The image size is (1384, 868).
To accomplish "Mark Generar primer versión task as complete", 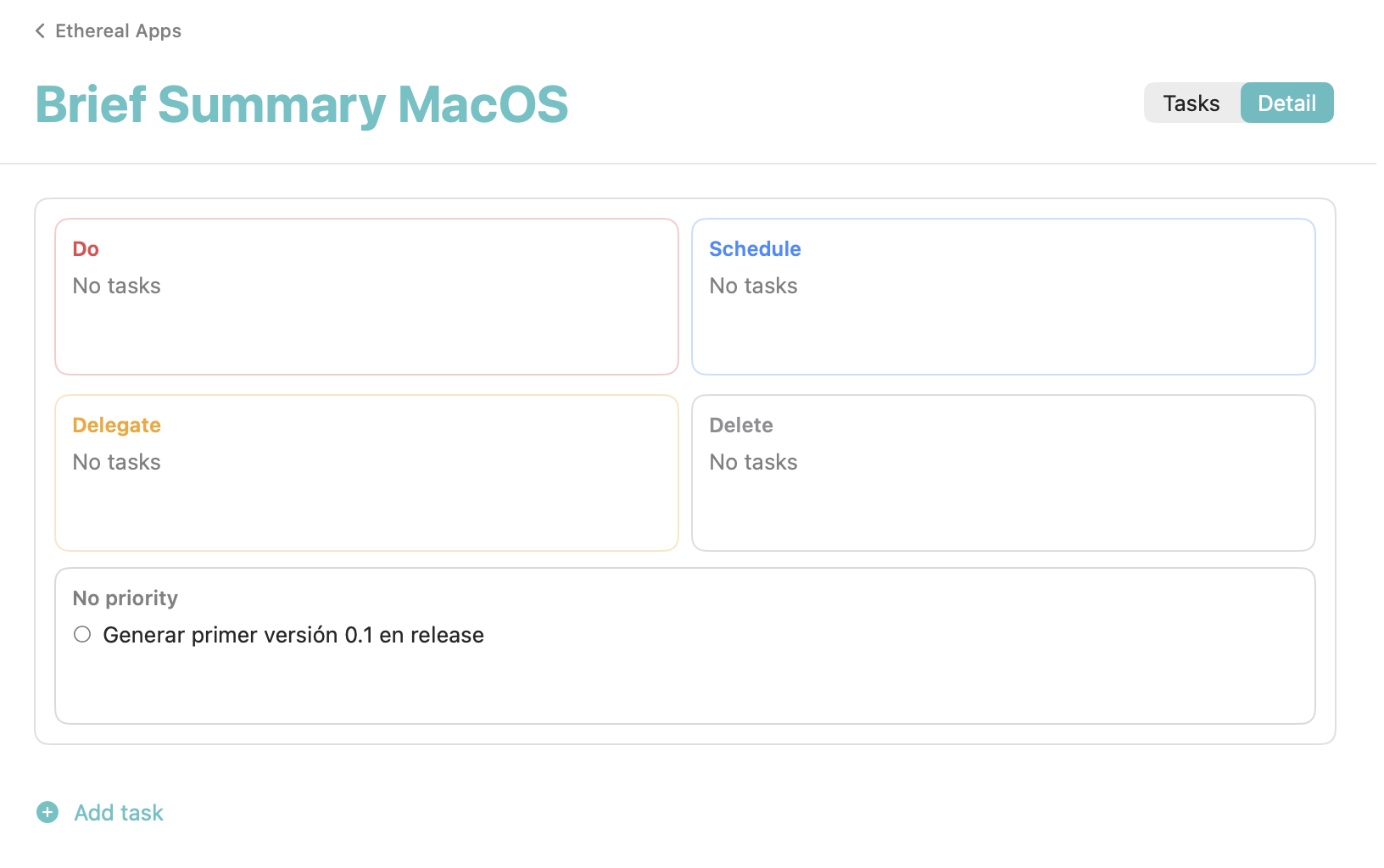I will click(x=82, y=634).
